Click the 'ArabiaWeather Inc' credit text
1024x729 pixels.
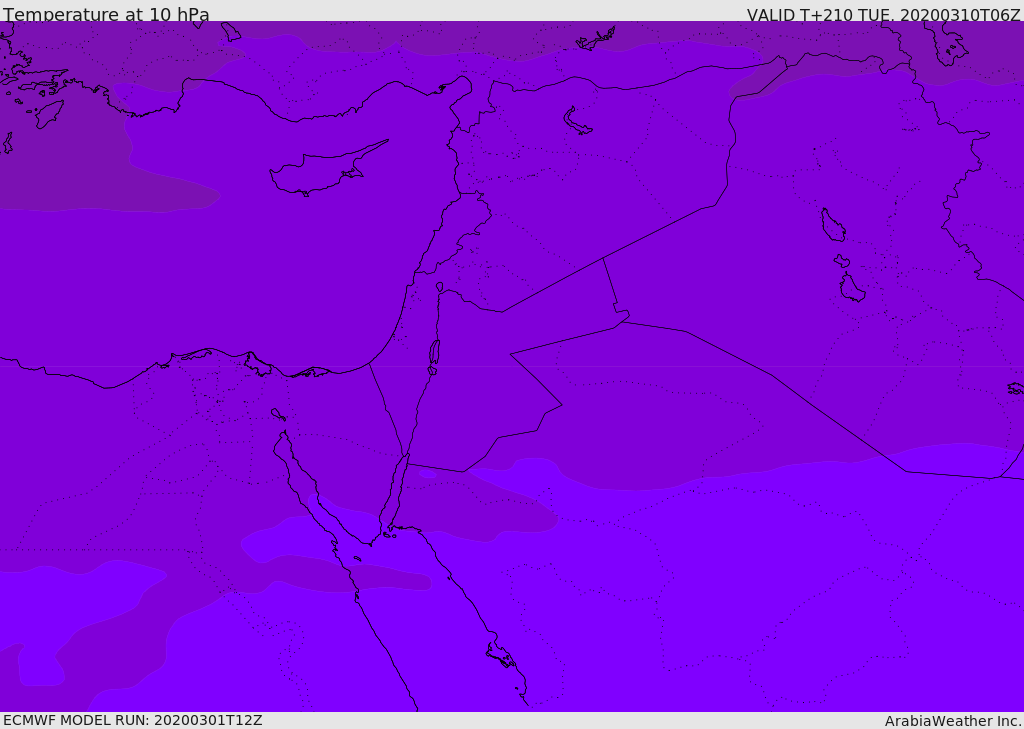pos(953,721)
